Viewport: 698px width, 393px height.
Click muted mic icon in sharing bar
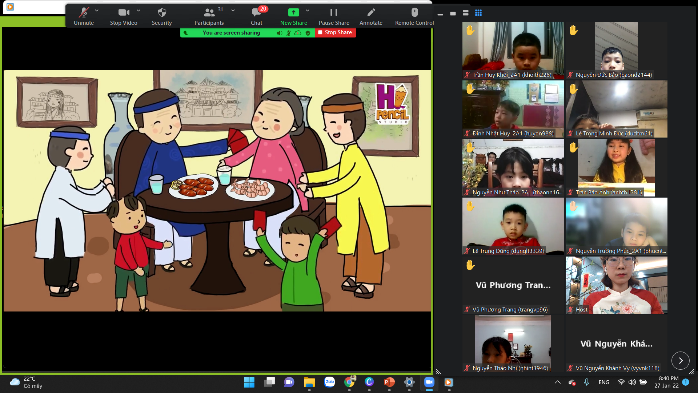(x=288, y=32)
